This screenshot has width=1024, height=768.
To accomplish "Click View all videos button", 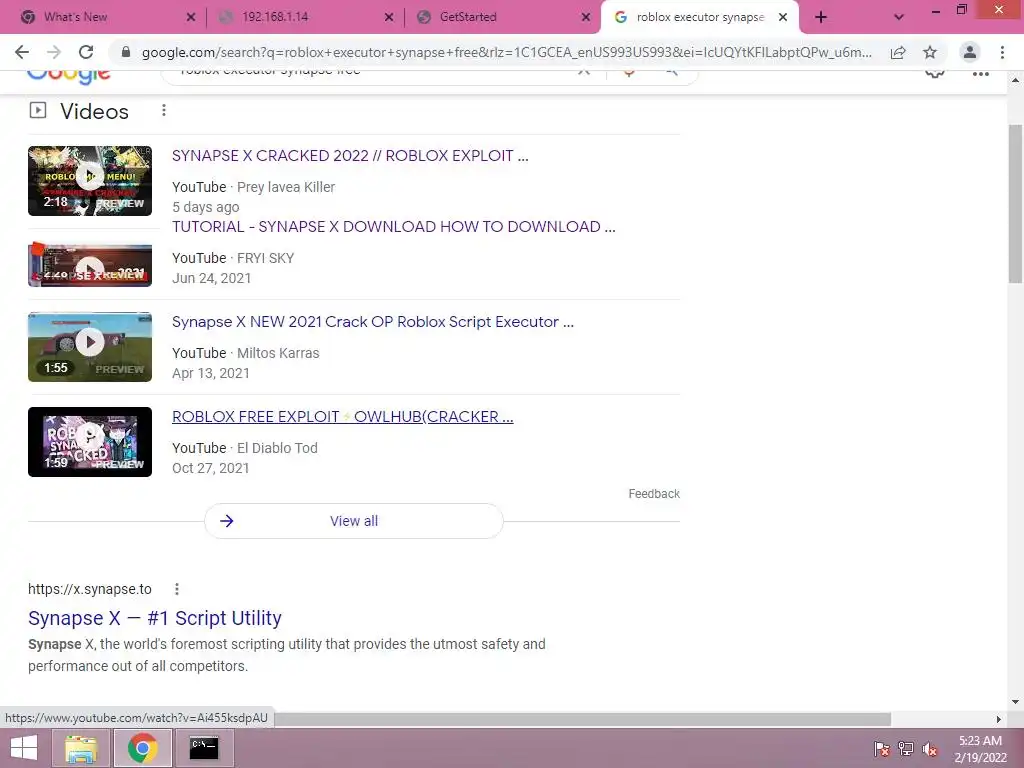I will coord(354,521).
